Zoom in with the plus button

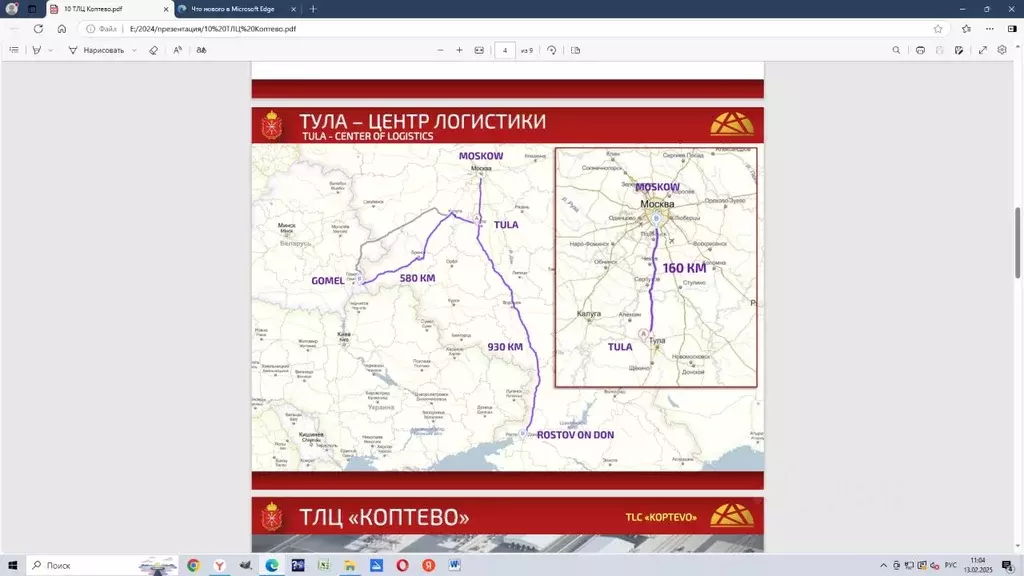(x=459, y=50)
